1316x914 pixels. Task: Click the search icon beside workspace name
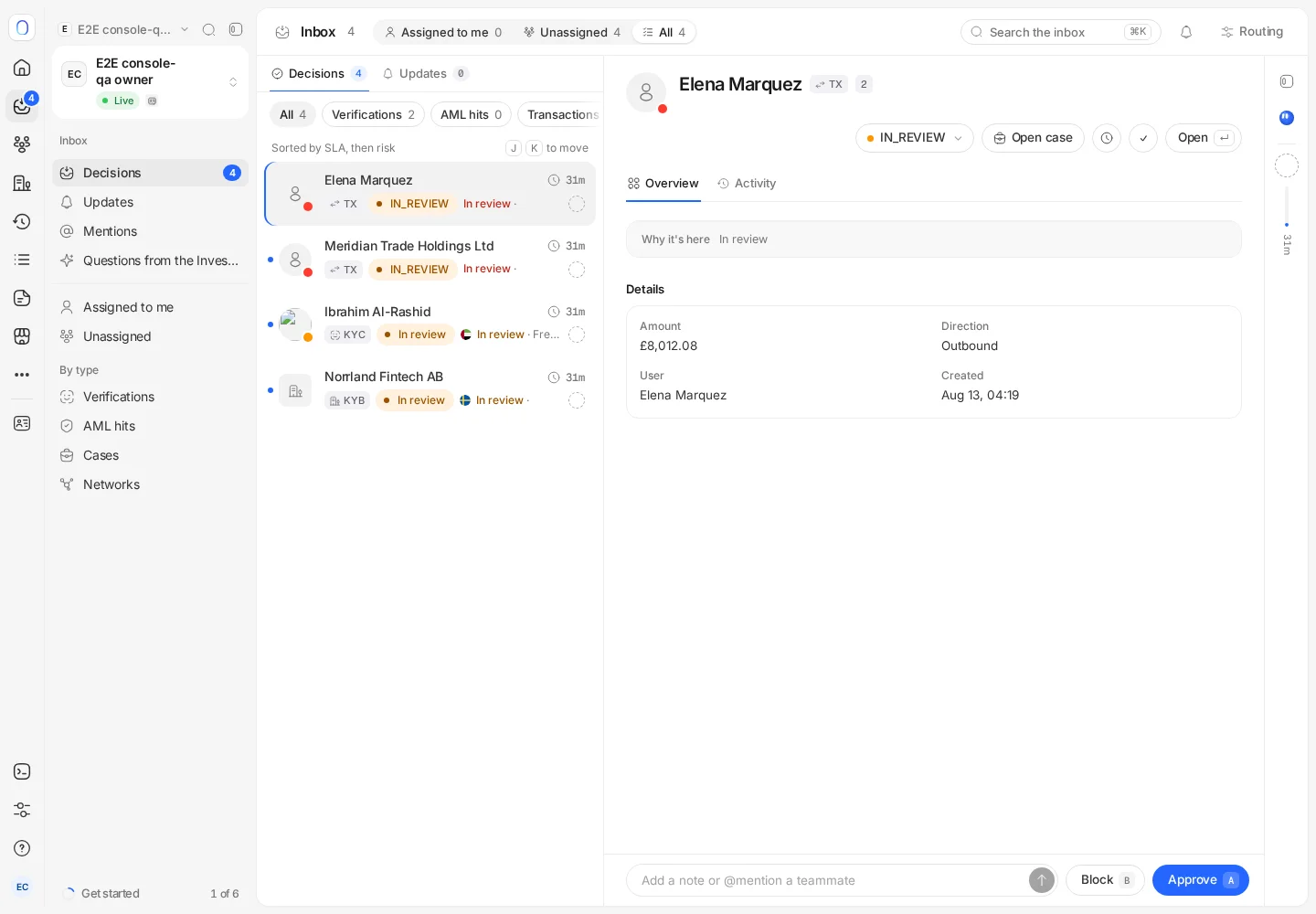pos(208,29)
